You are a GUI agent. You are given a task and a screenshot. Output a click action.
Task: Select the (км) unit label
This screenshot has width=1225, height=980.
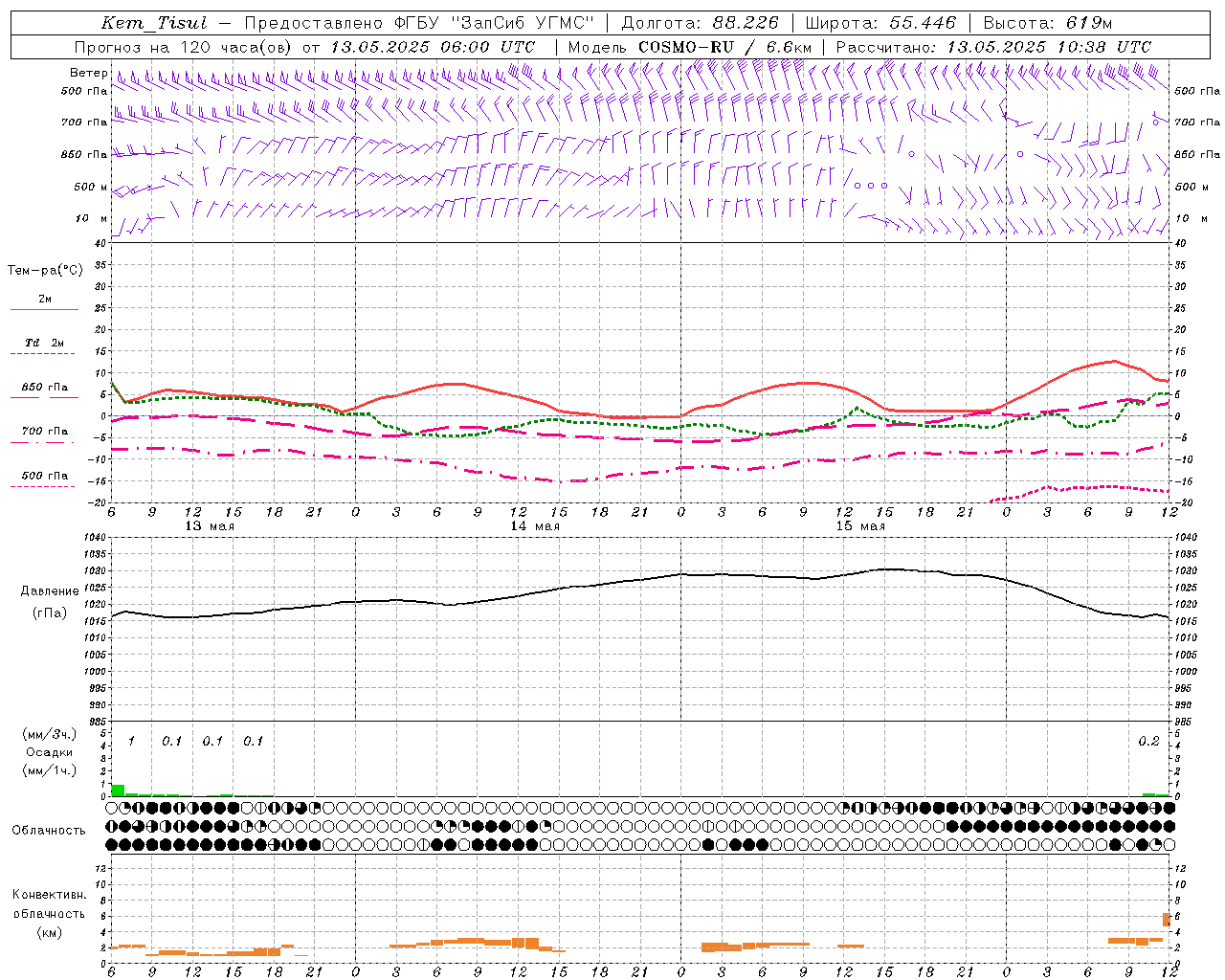49,932
